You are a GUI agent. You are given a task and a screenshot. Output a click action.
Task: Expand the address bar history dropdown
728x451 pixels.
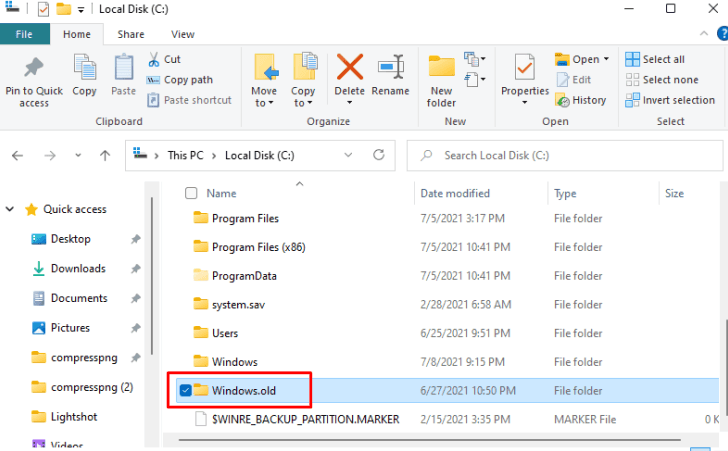(x=350, y=156)
